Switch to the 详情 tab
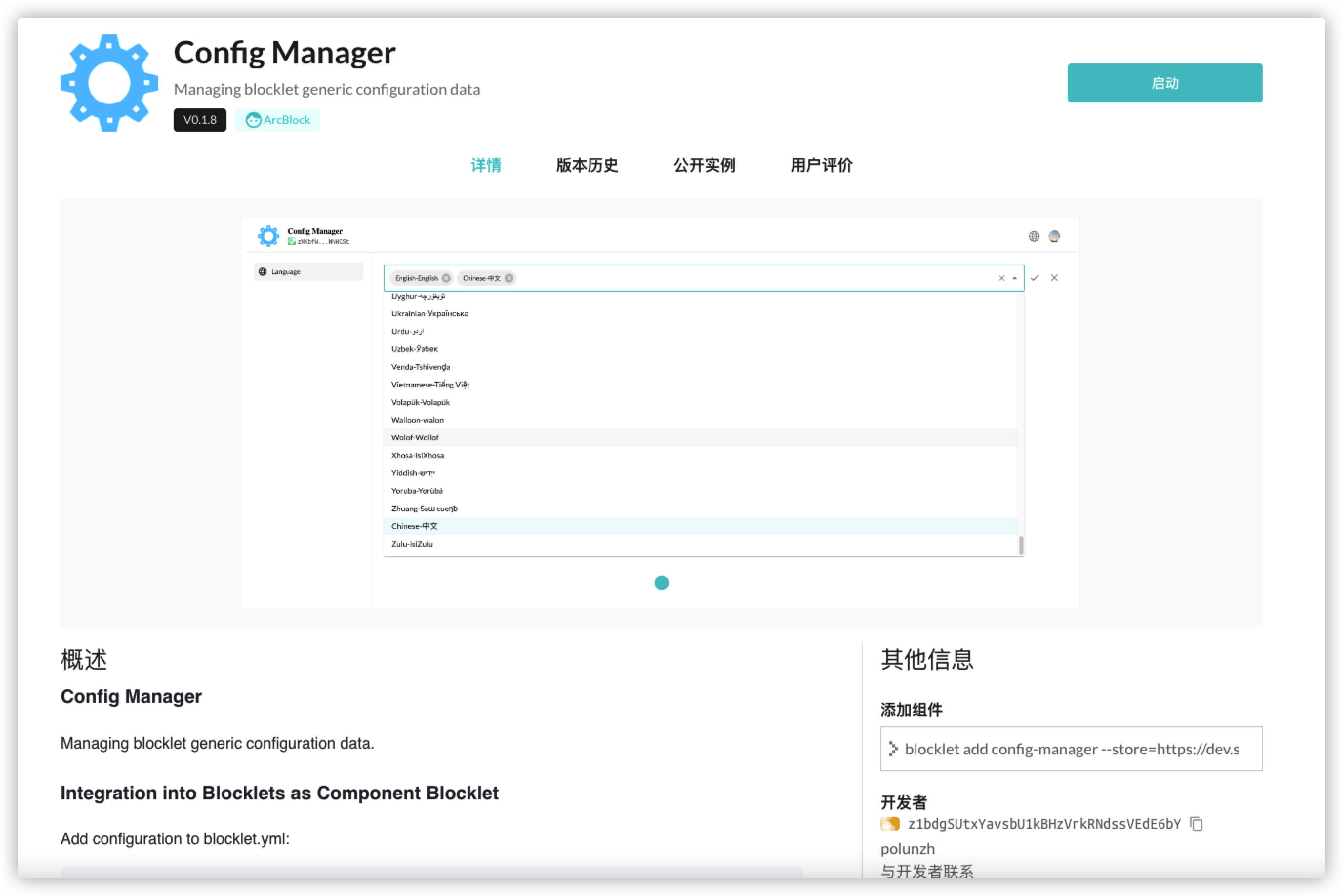 click(x=486, y=165)
